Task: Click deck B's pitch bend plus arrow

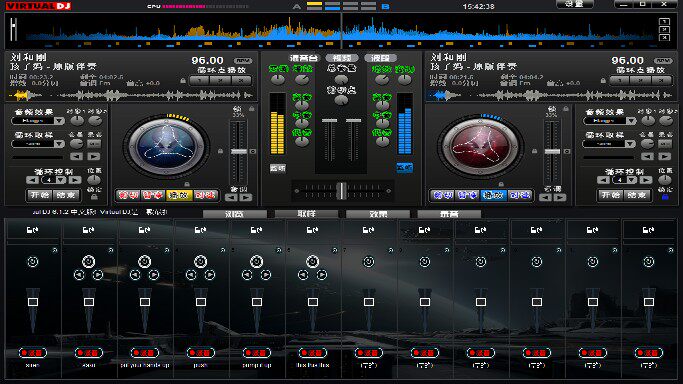Action: [x=561, y=198]
